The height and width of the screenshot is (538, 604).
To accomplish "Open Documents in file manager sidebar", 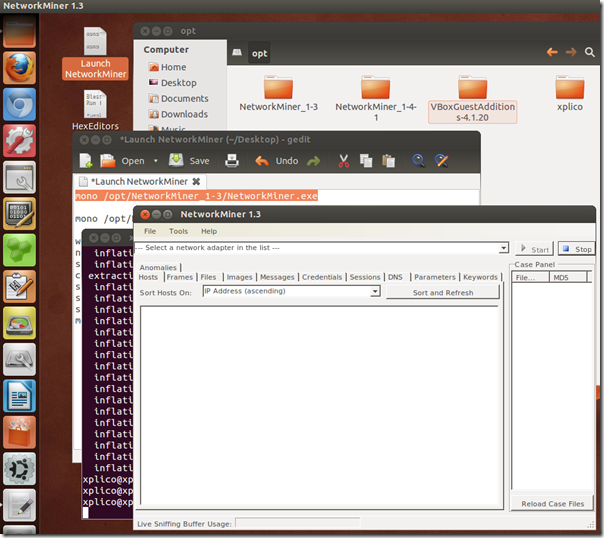I will pyautogui.click(x=178, y=99).
